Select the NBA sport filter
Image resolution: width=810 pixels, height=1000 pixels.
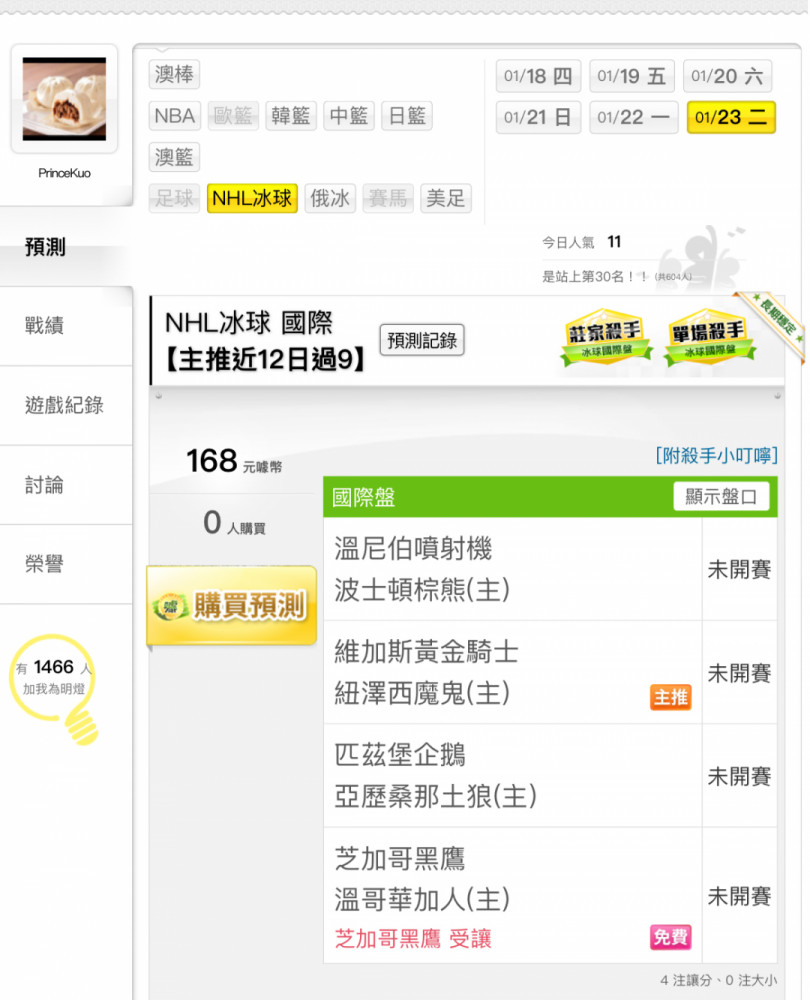pyautogui.click(x=175, y=116)
